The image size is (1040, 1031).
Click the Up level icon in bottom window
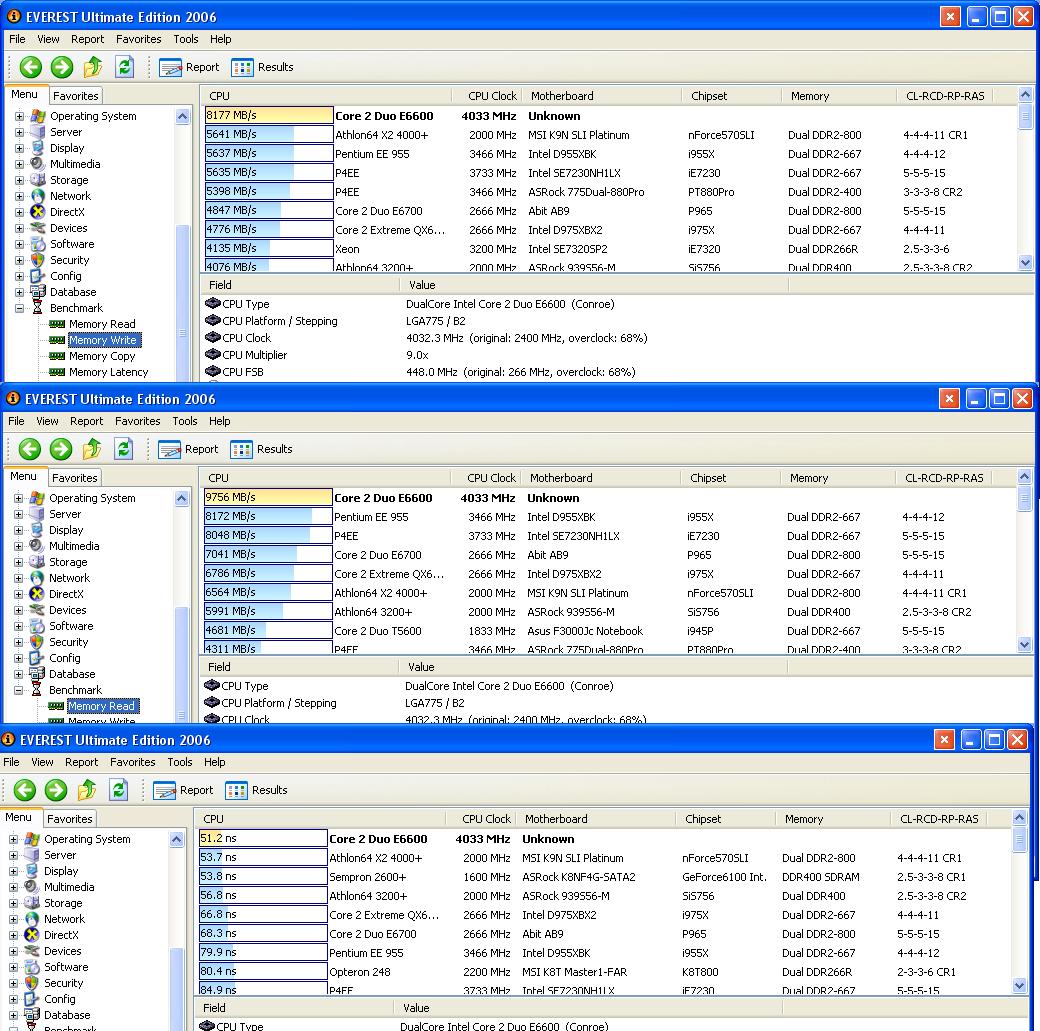coord(87,790)
